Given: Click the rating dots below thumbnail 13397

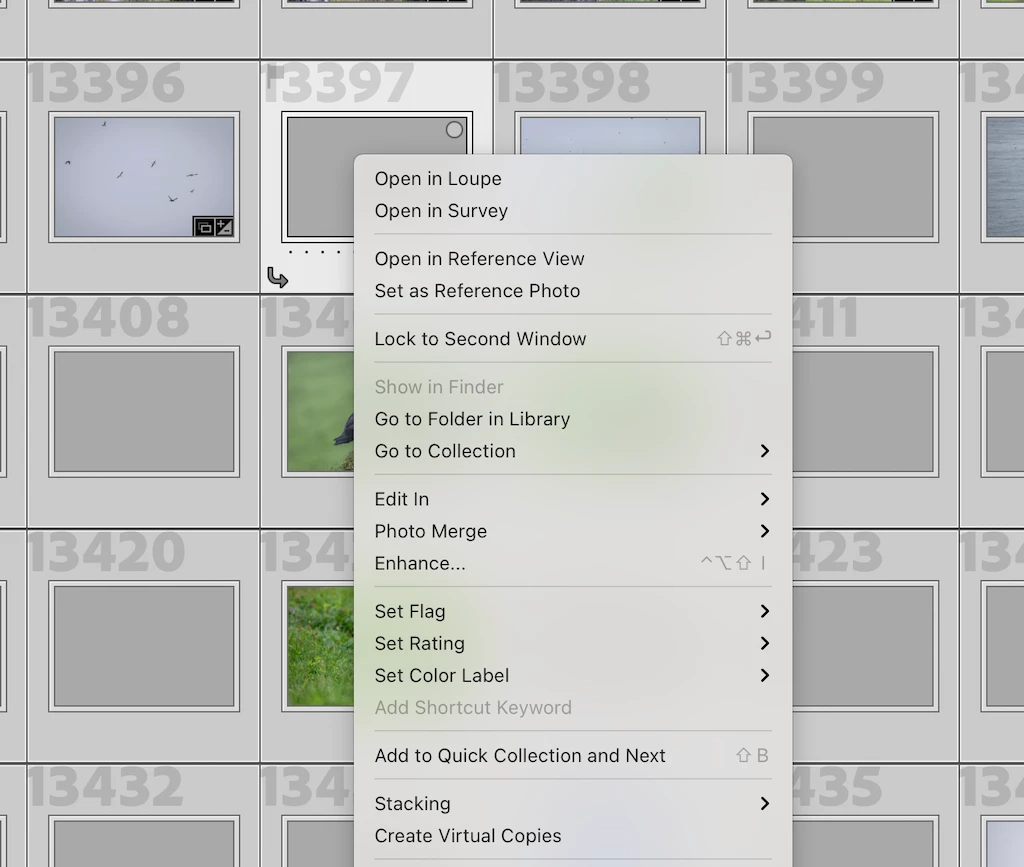Looking at the screenshot, I should [320, 252].
